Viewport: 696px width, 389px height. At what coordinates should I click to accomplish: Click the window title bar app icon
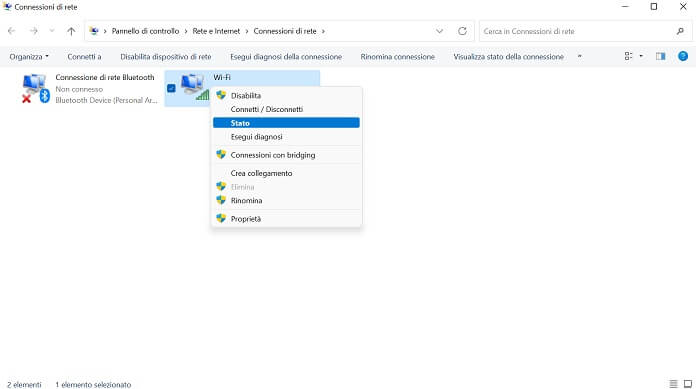[7, 7]
